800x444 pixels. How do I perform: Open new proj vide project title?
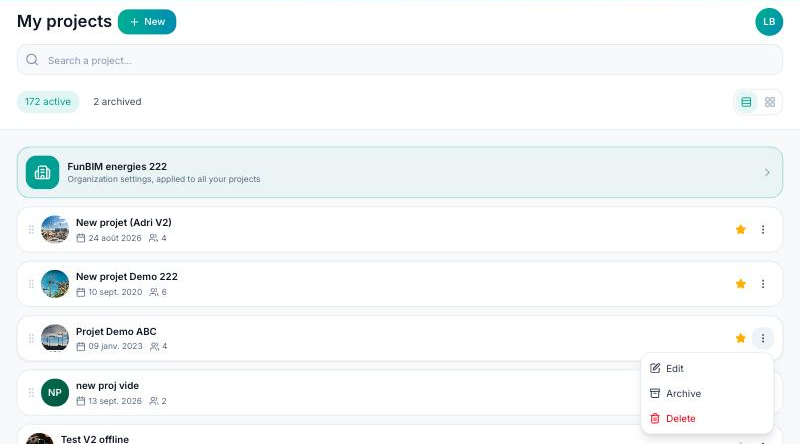[107, 386]
